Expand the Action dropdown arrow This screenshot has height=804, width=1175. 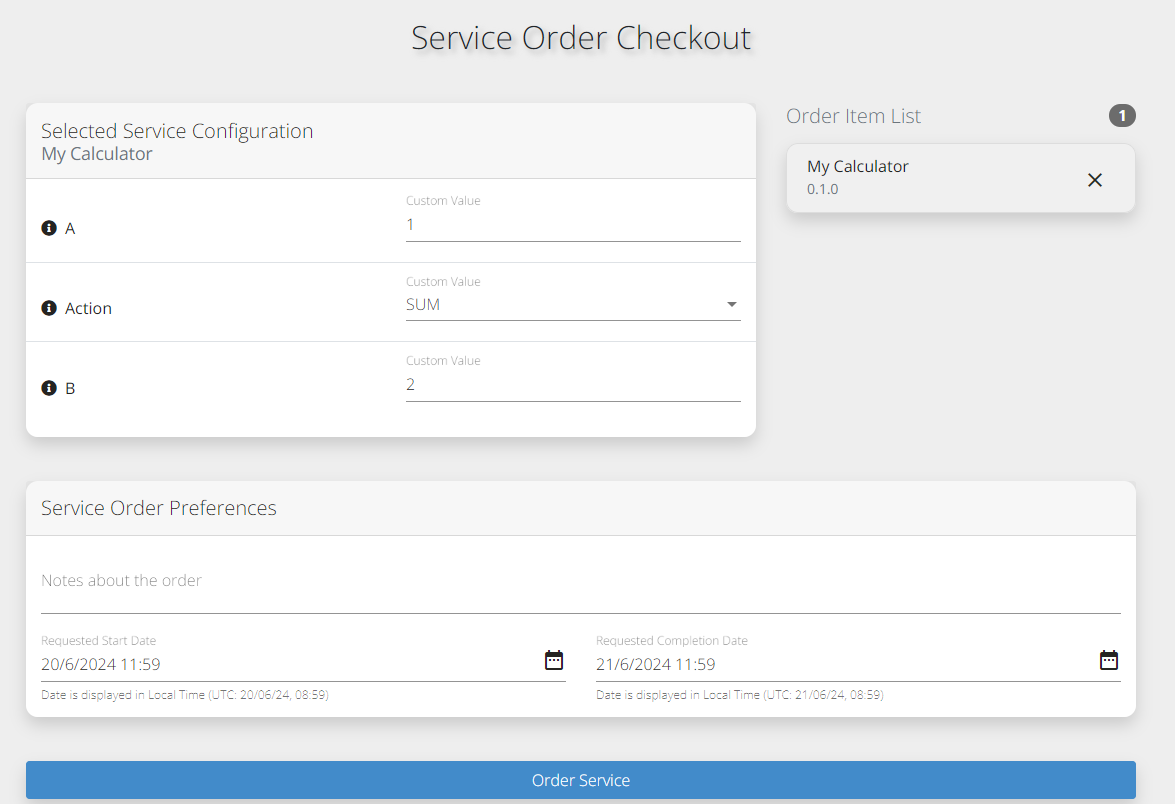click(731, 305)
